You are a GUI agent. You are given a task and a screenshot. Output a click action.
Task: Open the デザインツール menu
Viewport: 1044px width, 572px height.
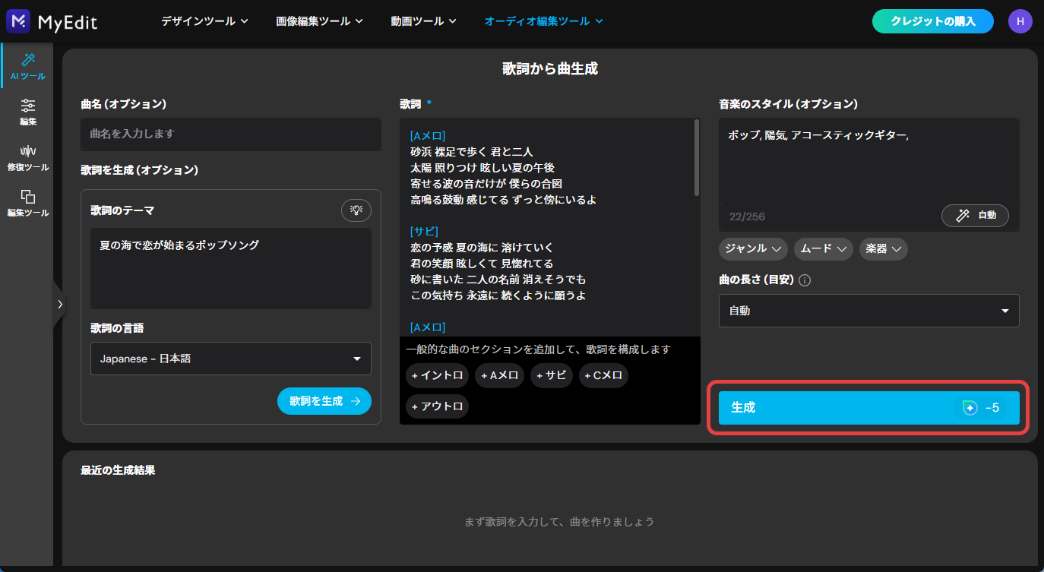pyautogui.click(x=204, y=21)
